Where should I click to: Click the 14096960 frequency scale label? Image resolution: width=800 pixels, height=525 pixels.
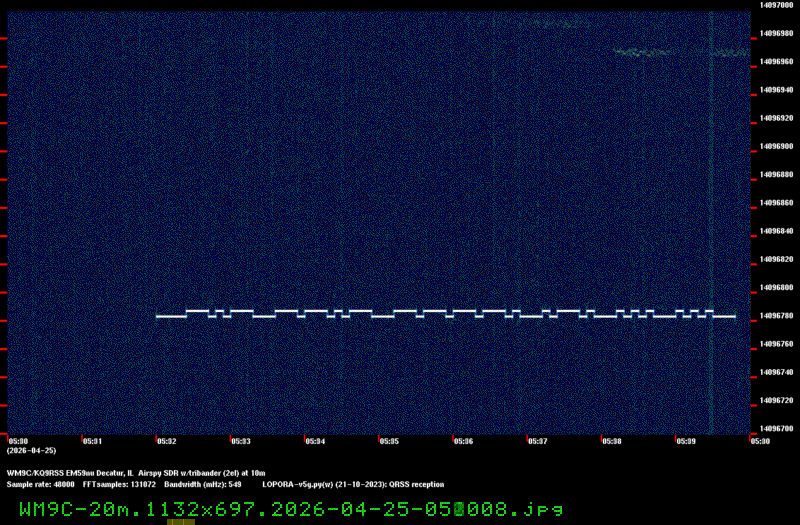[777, 61]
